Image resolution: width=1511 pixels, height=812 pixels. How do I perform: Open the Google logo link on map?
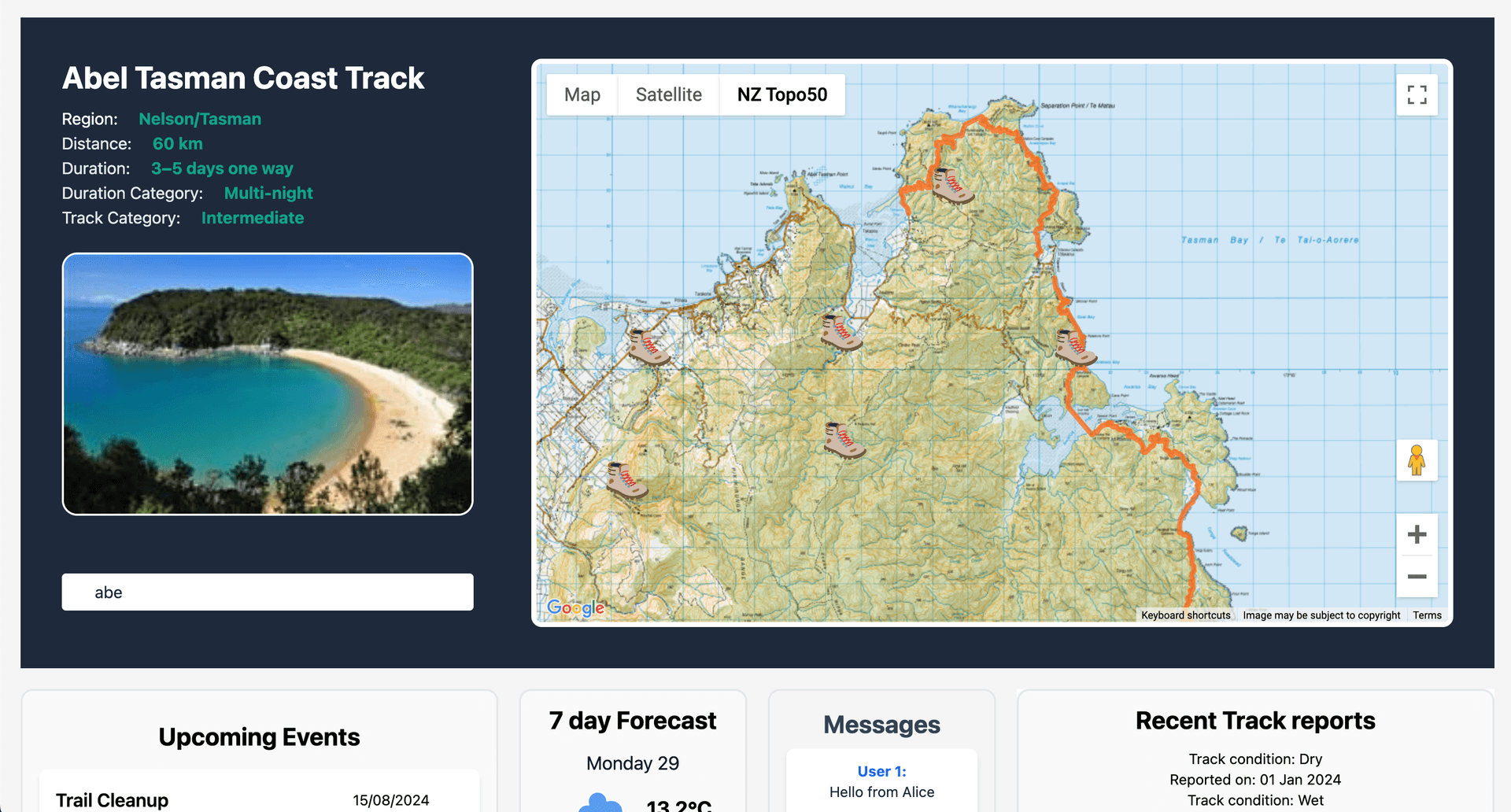576,607
